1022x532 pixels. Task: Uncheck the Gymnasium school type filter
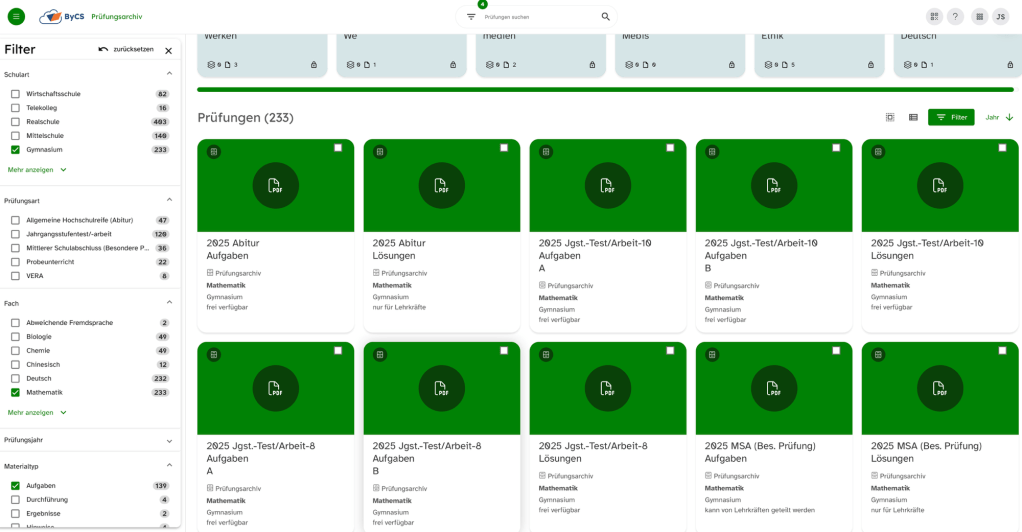tap(15, 149)
